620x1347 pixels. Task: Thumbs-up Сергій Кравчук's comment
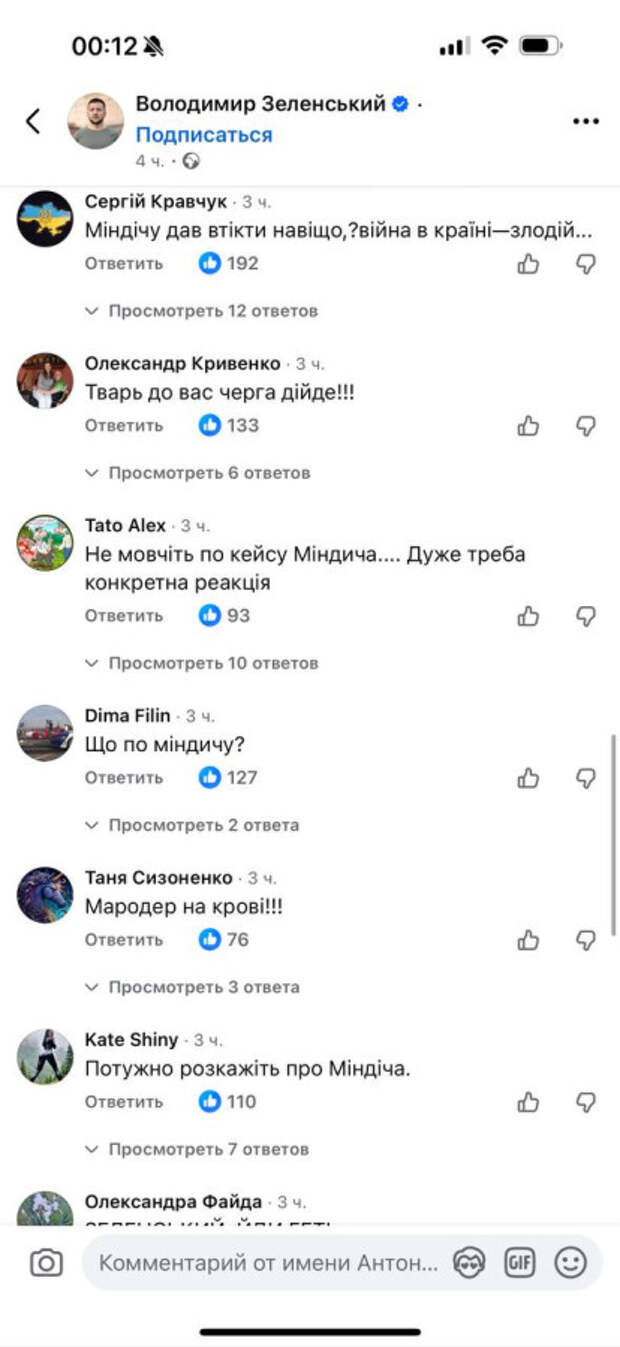[x=528, y=264]
